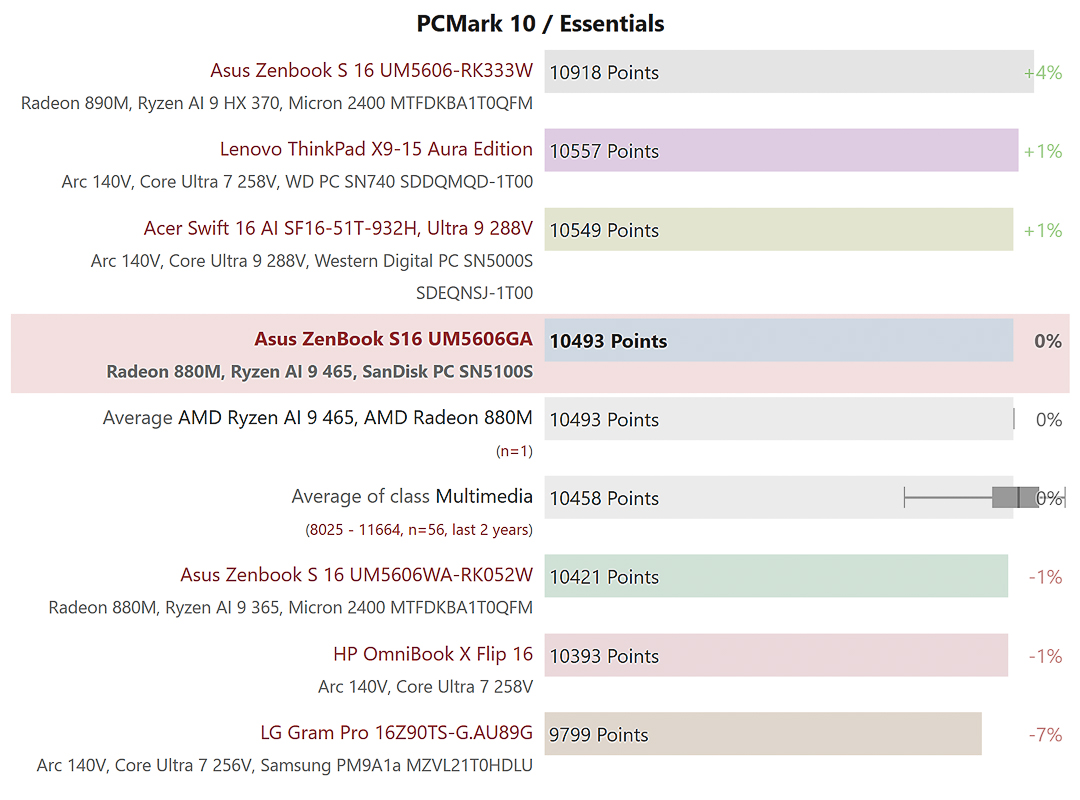This screenshot has height=800, width=1080.
Task: Click the PCMark 10 / Essentials heading
Action: pos(540,23)
